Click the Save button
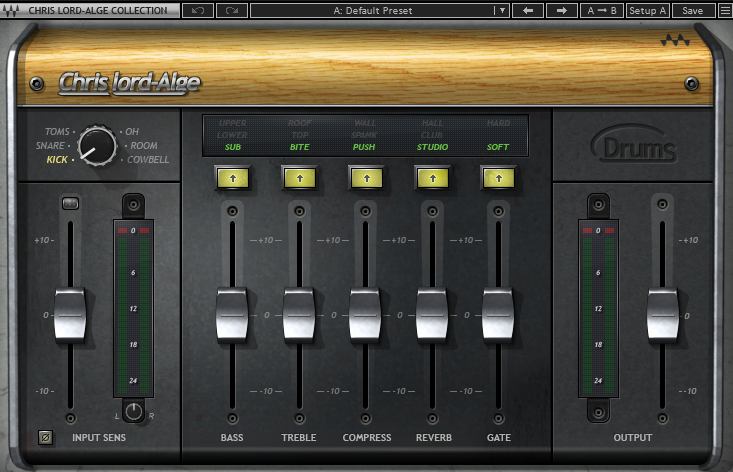 tap(692, 10)
